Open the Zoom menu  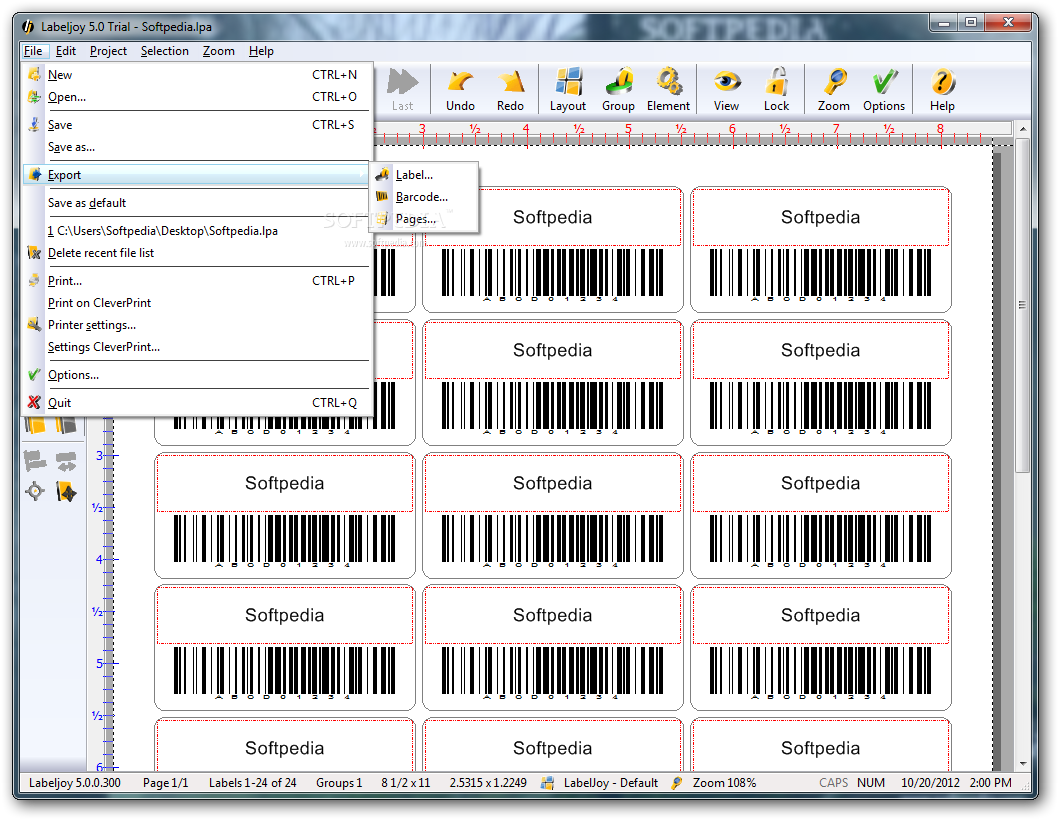219,51
